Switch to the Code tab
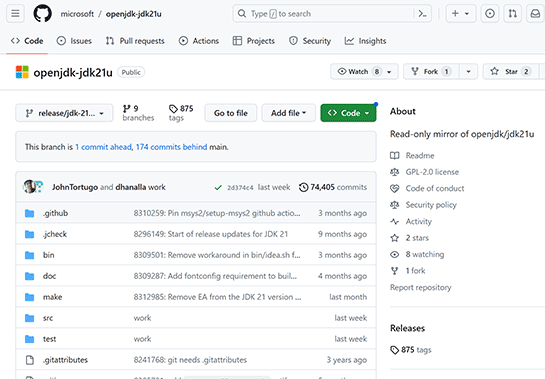The height and width of the screenshot is (379, 545). [27, 41]
